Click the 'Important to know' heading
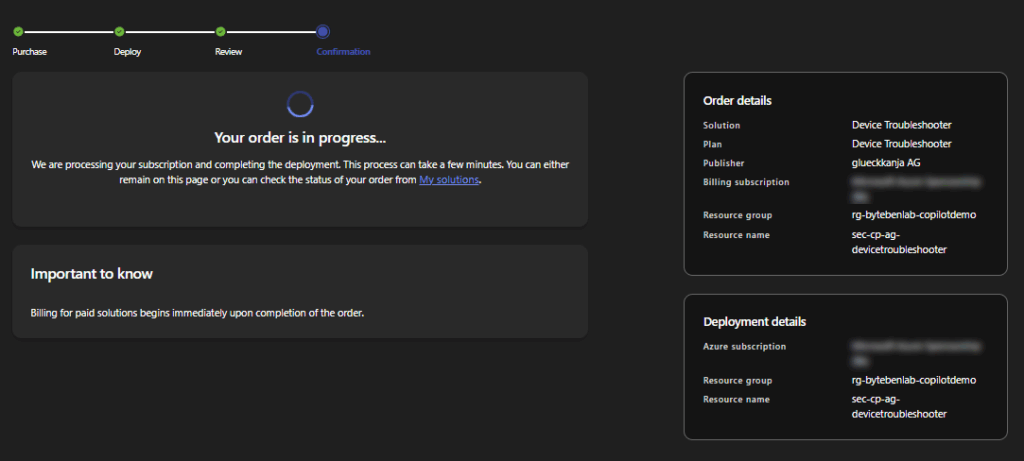This screenshot has width=1024, height=461. (x=91, y=273)
